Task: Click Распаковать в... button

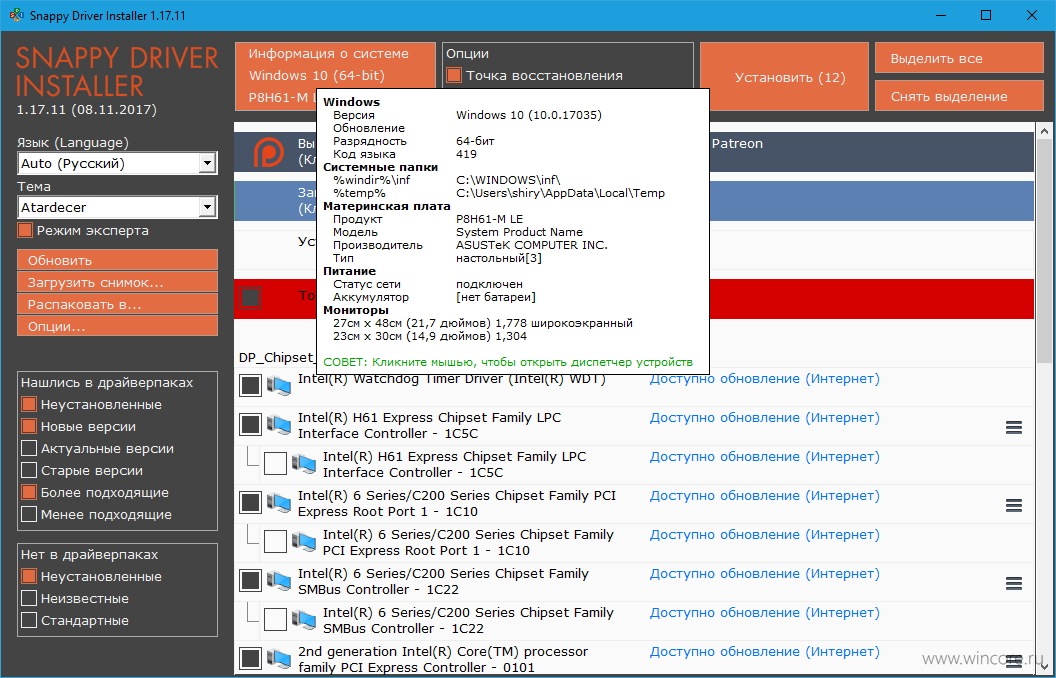Action: click(x=117, y=304)
